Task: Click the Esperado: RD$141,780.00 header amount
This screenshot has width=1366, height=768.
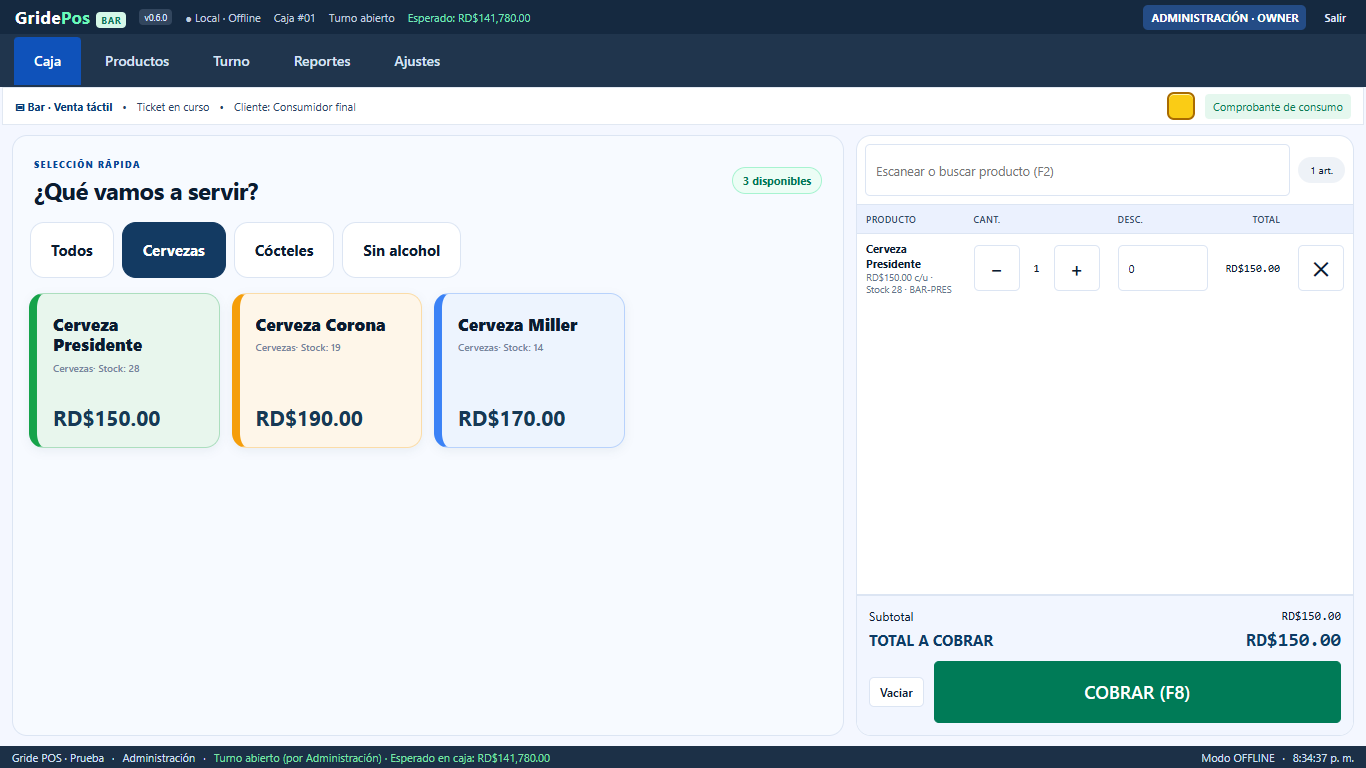Action: [469, 18]
